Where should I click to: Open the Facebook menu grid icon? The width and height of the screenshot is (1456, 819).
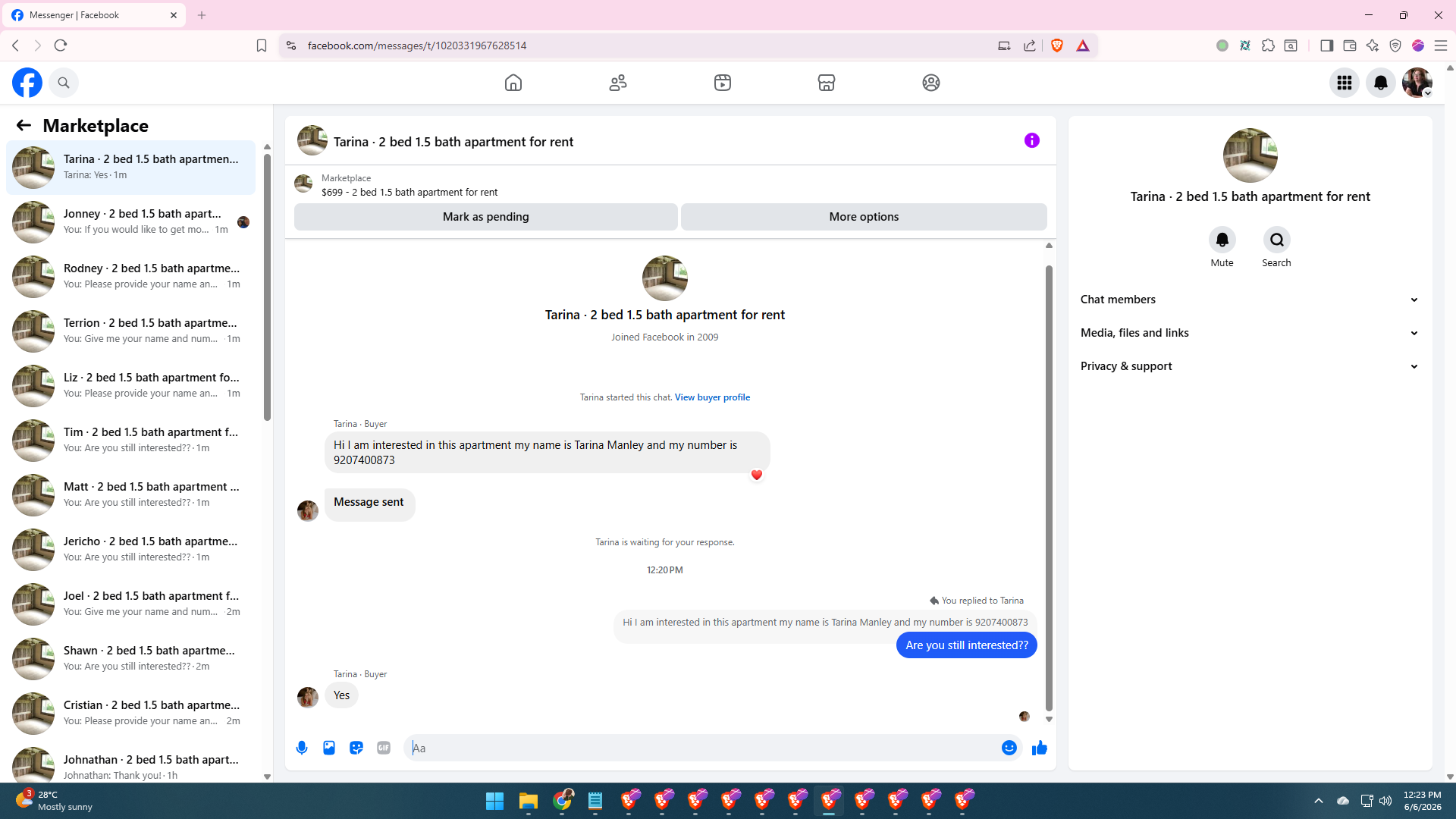(x=1345, y=83)
